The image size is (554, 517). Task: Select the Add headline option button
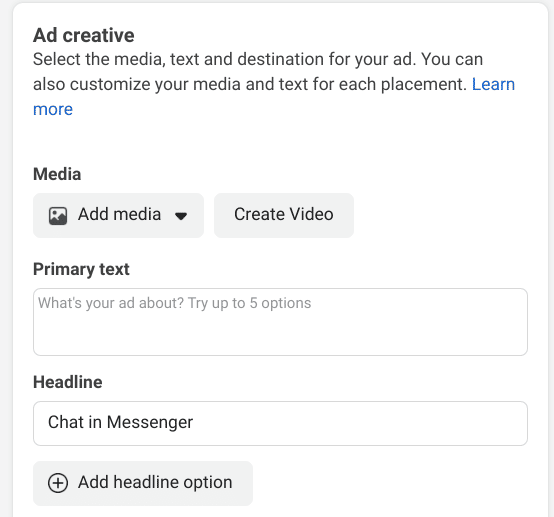tap(143, 483)
